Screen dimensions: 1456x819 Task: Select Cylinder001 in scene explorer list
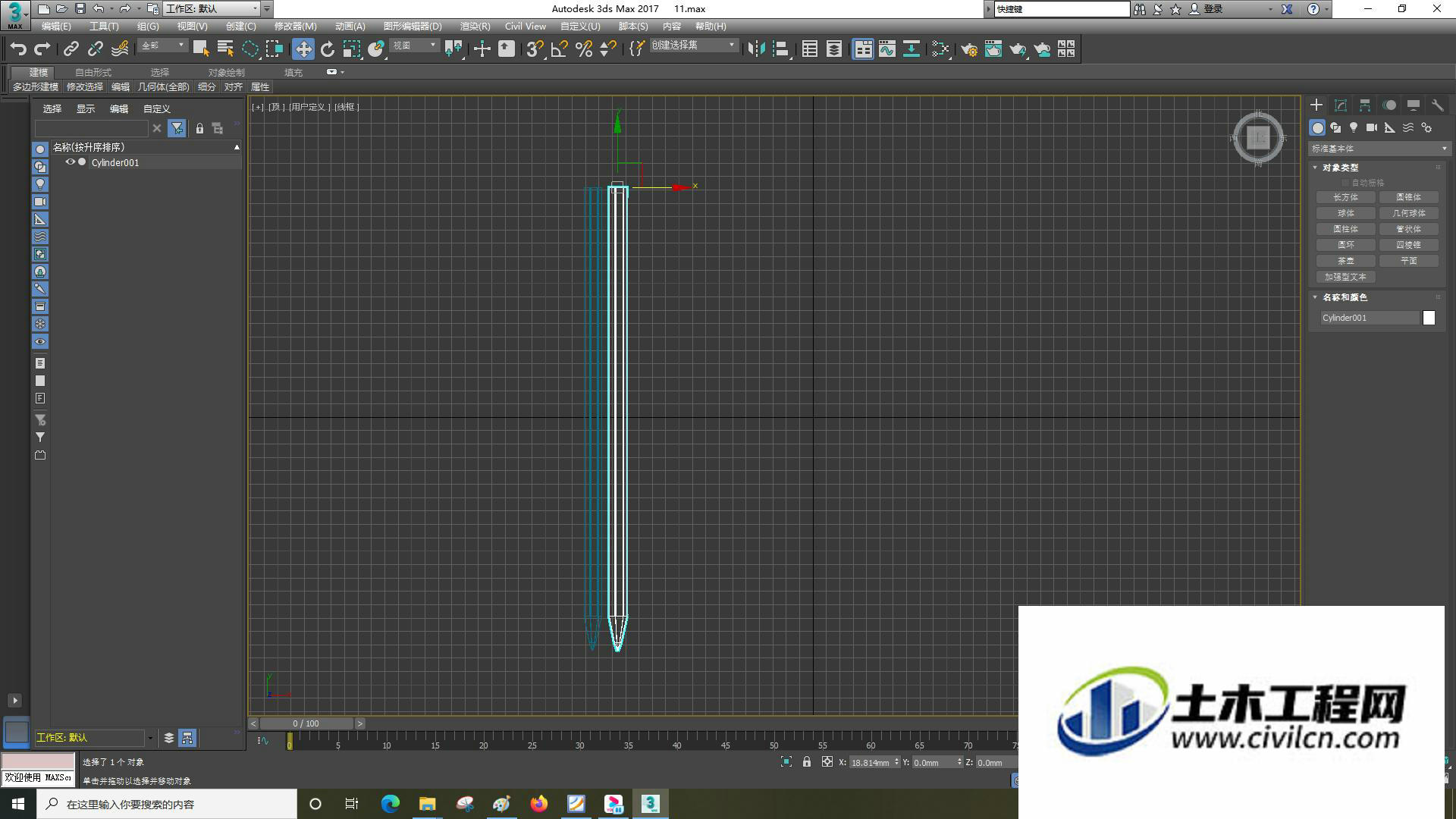coord(115,162)
